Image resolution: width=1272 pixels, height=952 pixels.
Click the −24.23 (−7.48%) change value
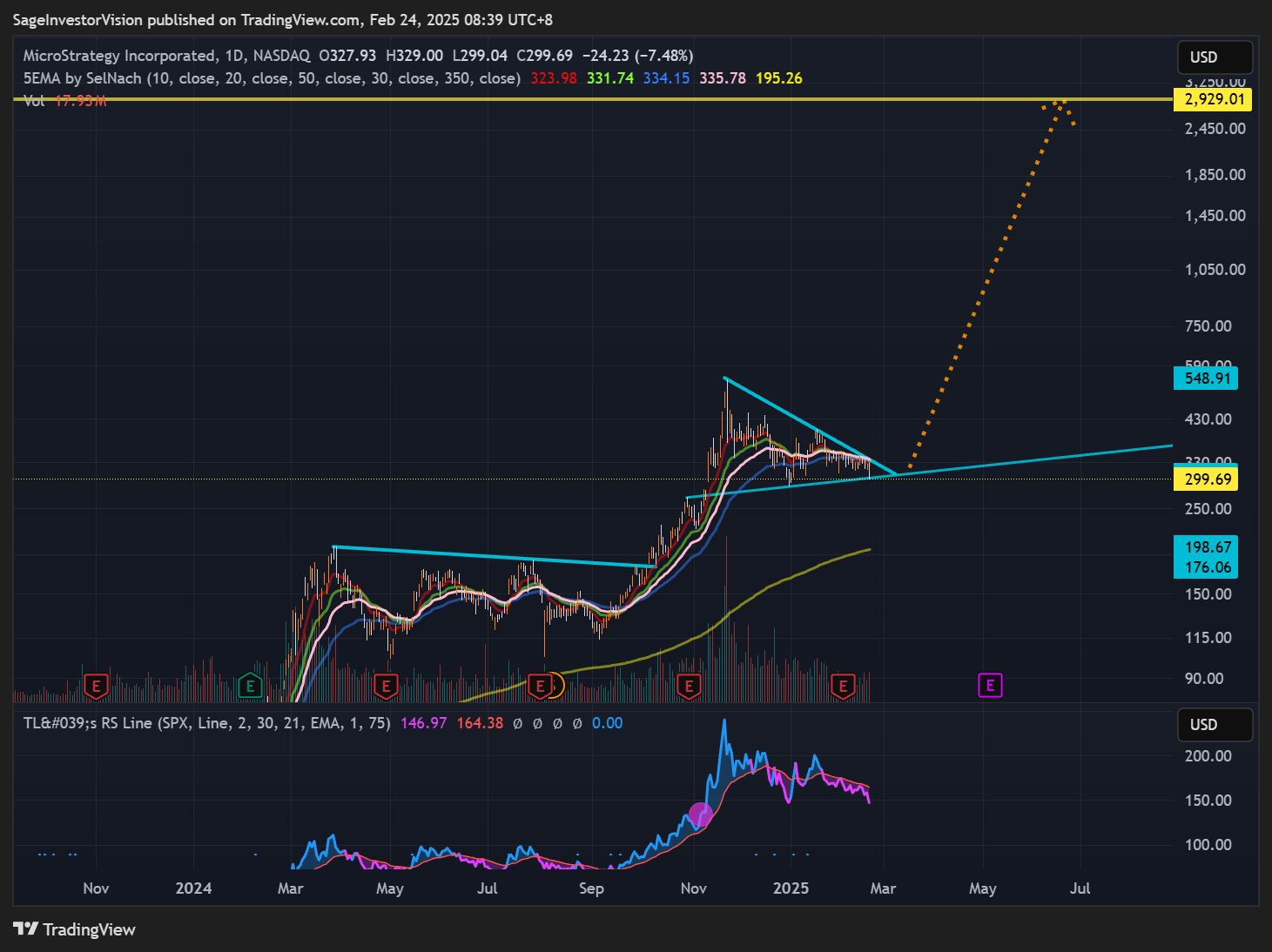638,56
